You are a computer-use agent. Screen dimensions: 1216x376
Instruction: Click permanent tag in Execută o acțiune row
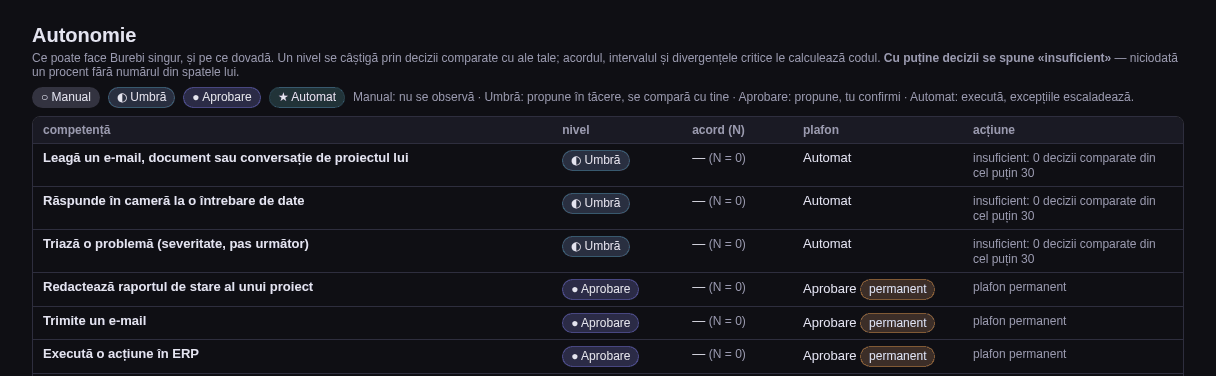[897, 356]
